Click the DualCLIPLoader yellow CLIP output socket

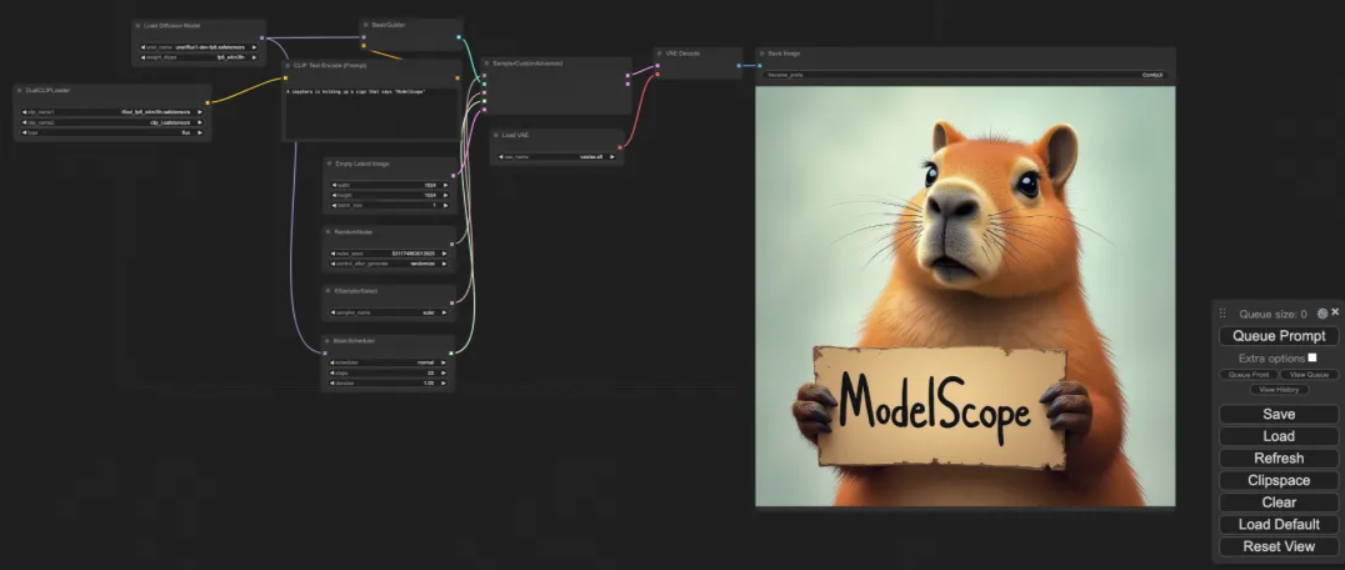point(207,102)
